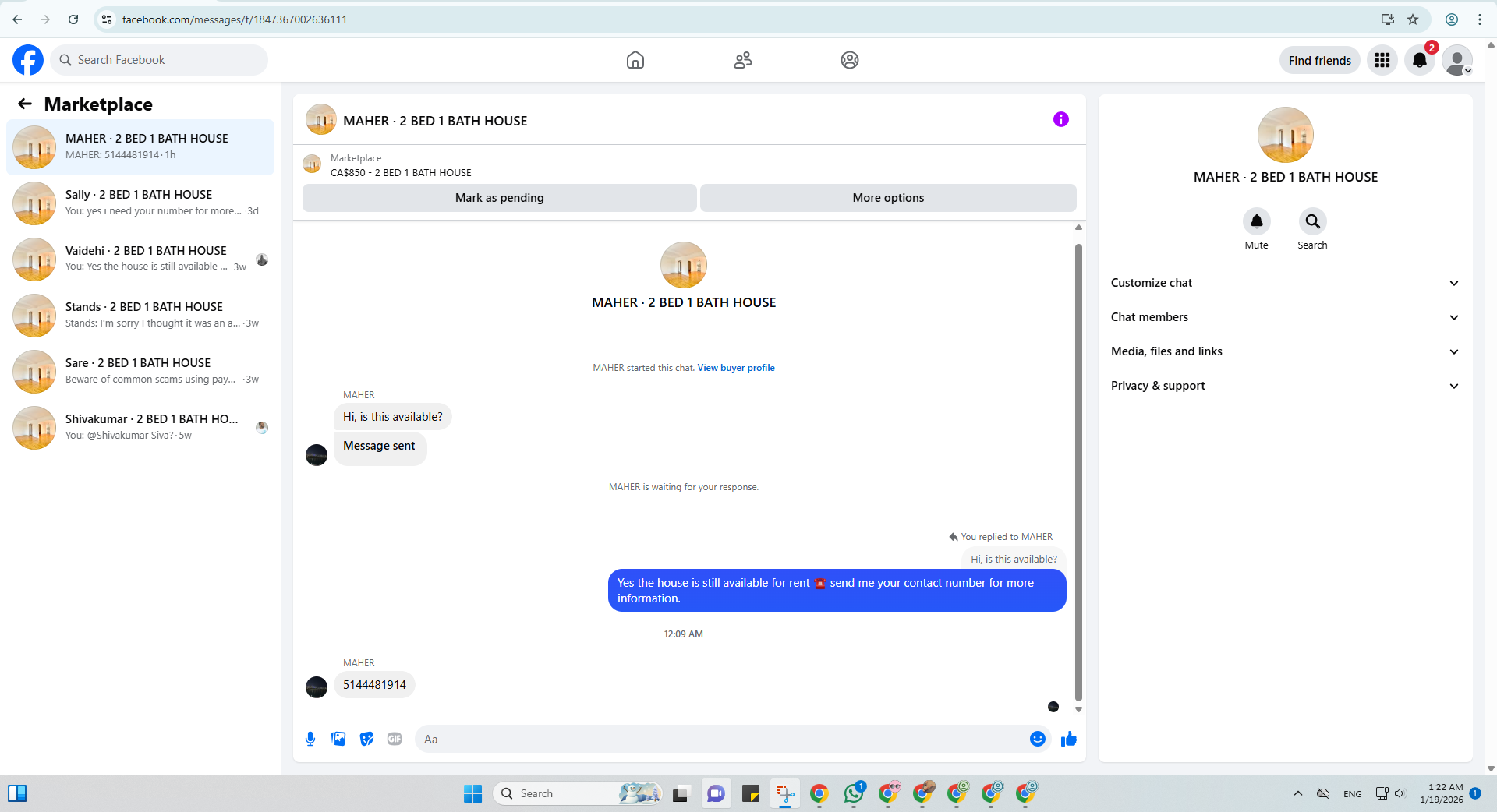The image size is (1497, 812).
Task: Open the Facebook Home feed icon
Action: (635, 60)
